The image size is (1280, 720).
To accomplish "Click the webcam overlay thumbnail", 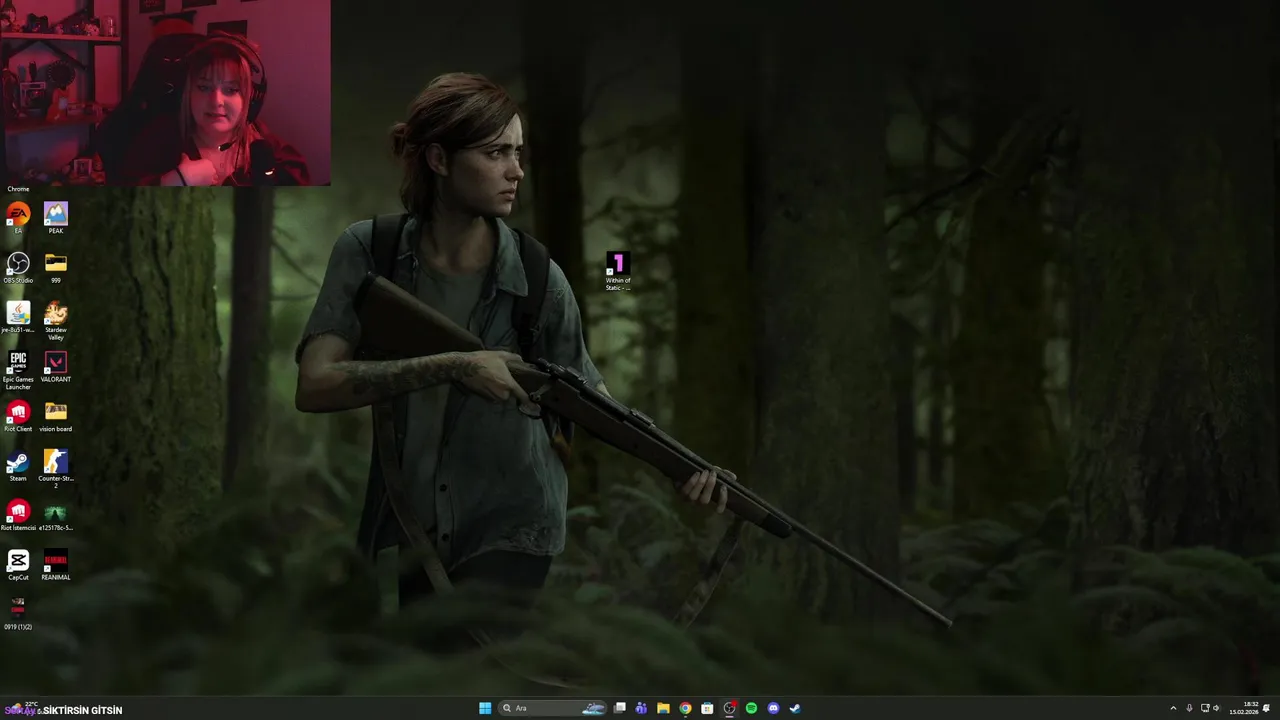I will (x=165, y=93).
